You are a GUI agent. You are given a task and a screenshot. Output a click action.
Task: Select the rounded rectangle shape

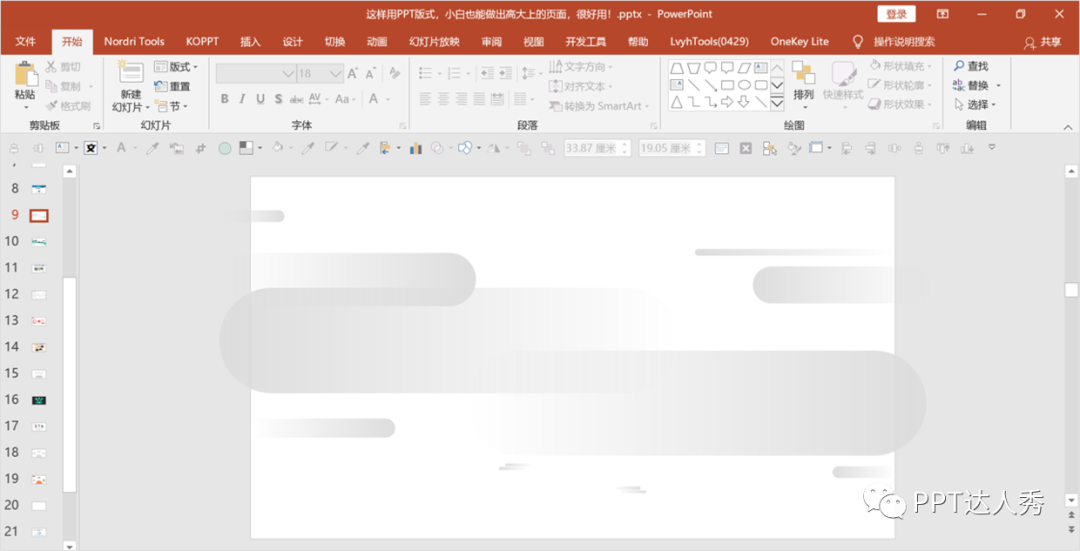pos(760,85)
